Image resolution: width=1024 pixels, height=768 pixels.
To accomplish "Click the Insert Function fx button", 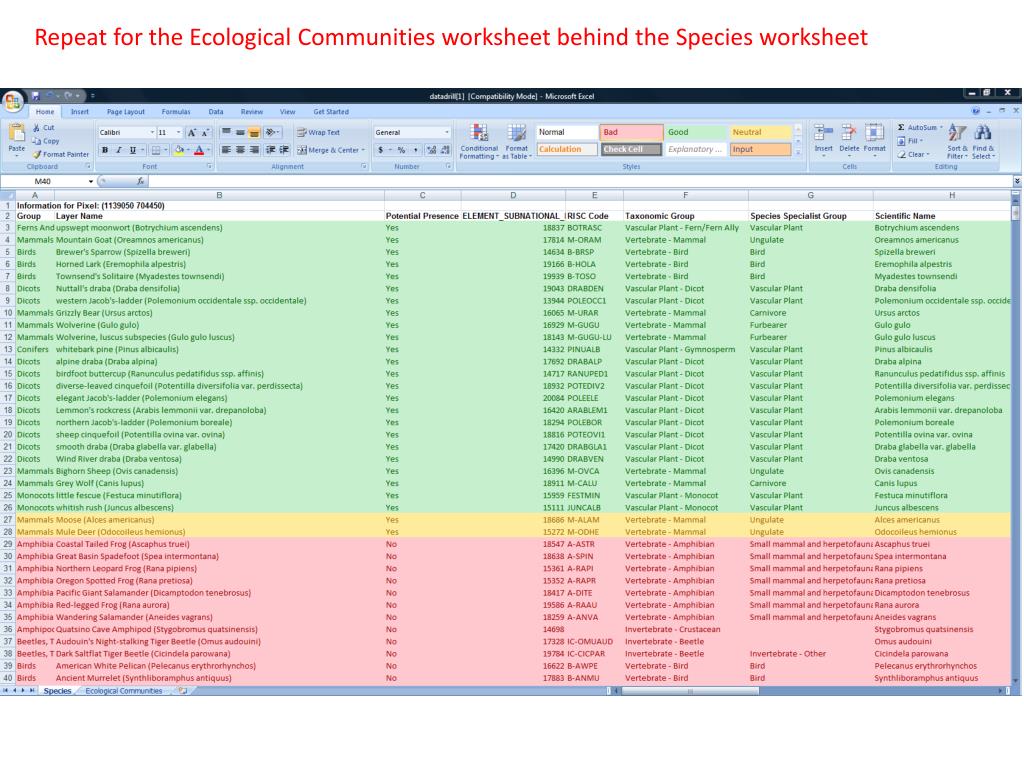I will pyautogui.click(x=140, y=181).
